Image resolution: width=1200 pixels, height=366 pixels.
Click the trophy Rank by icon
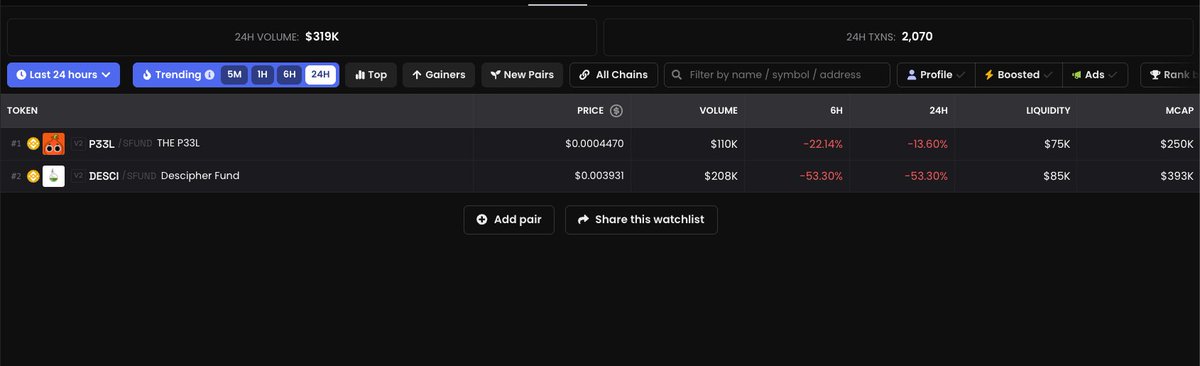point(1155,75)
